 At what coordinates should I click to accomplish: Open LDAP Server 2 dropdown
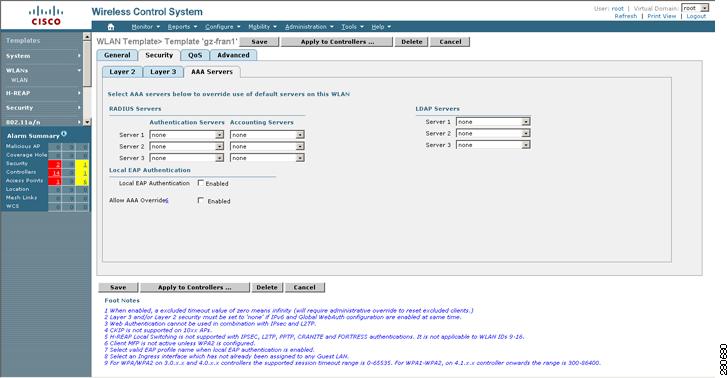click(x=493, y=133)
